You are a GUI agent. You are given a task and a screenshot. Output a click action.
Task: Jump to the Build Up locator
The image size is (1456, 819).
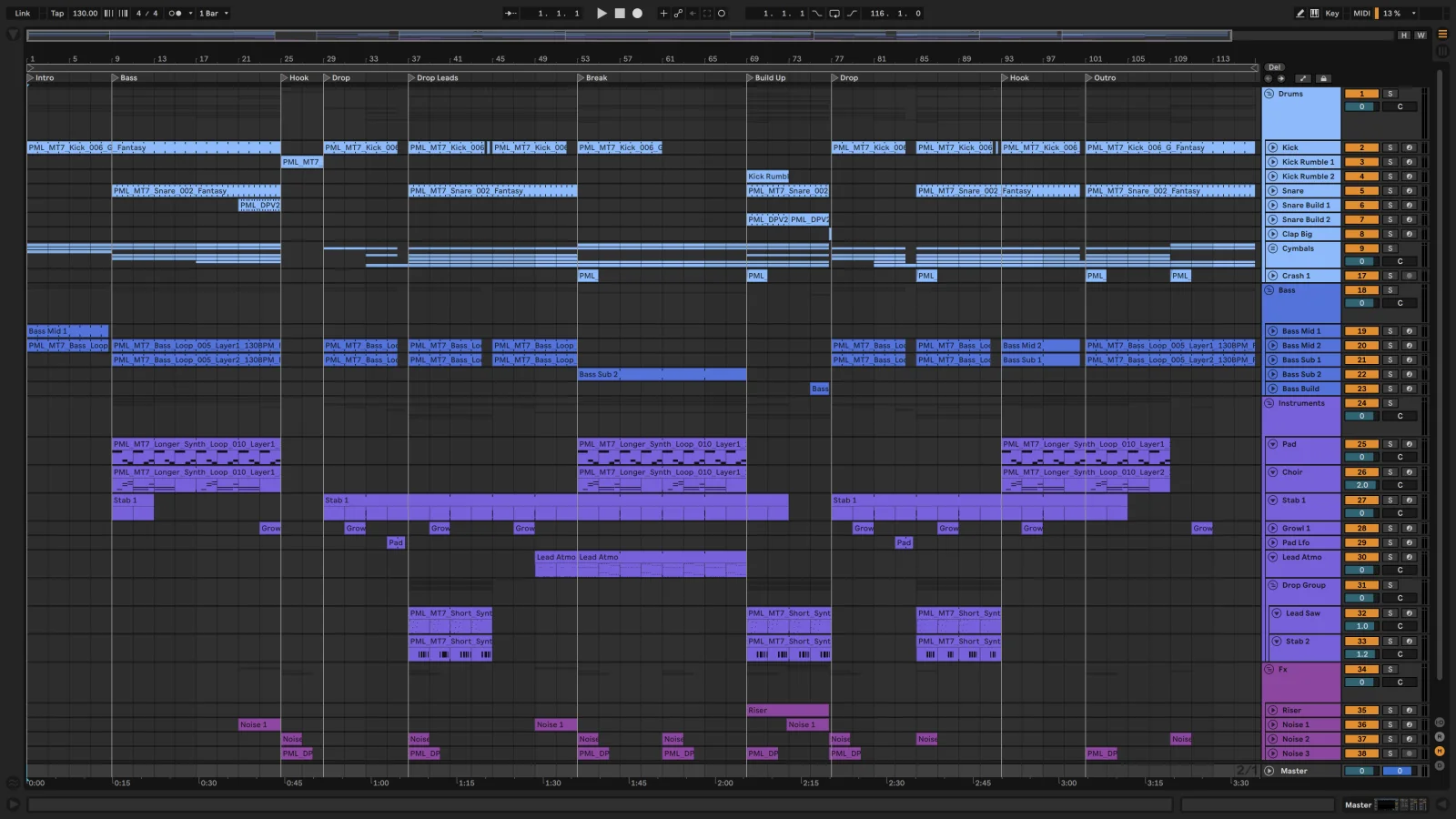[765, 78]
